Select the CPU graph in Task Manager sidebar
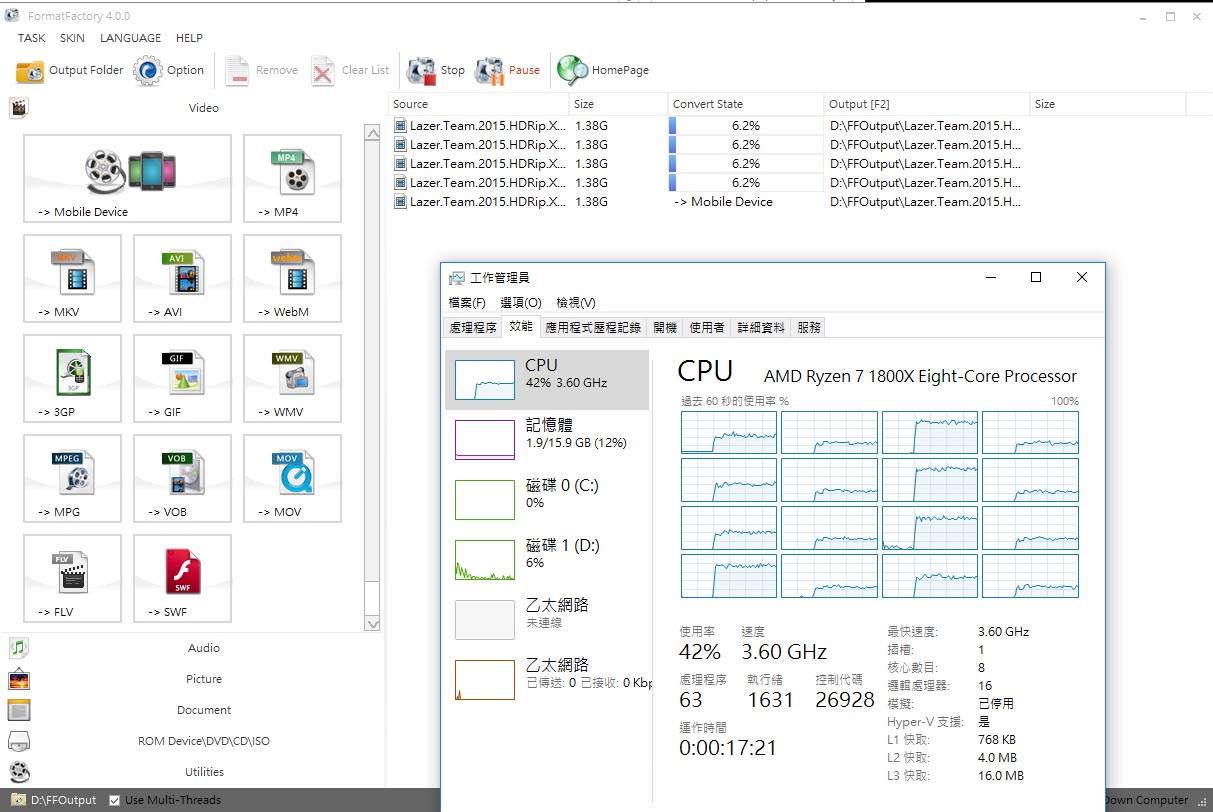 tap(547, 380)
